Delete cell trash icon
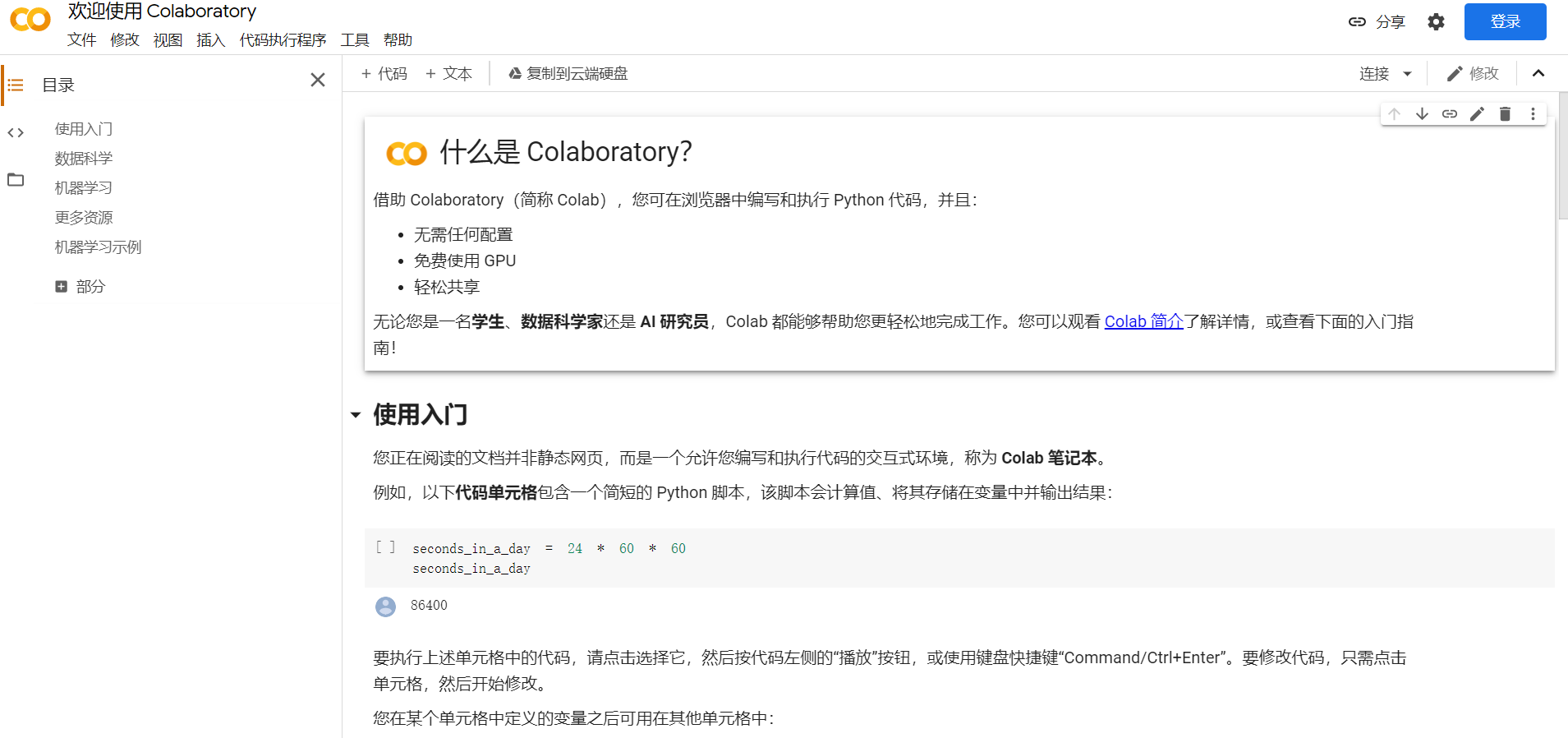Image resolution: width=1568 pixels, height=738 pixels. pyautogui.click(x=1505, y=114)
